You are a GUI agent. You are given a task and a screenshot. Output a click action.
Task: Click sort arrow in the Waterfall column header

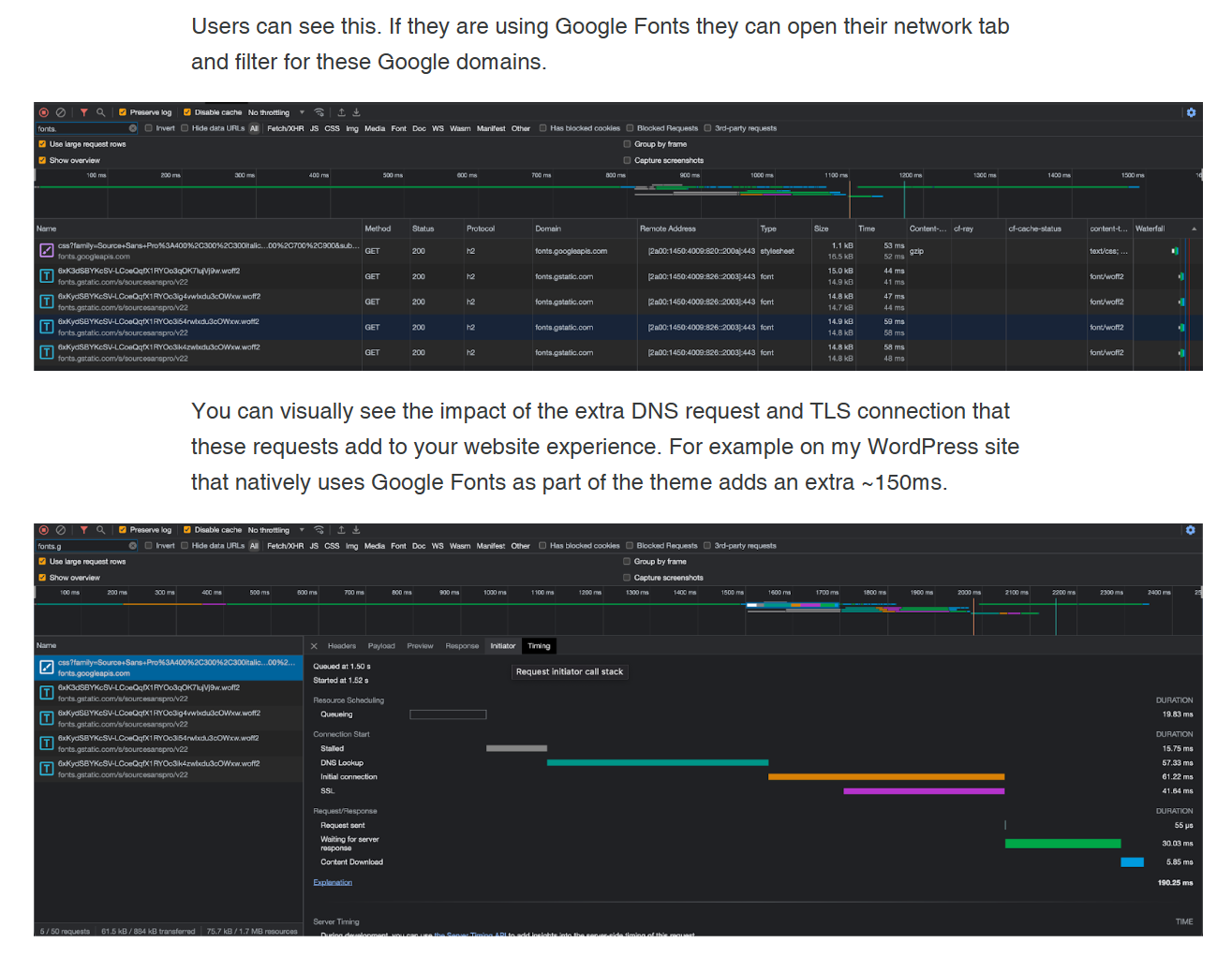tap(1194, 228)
